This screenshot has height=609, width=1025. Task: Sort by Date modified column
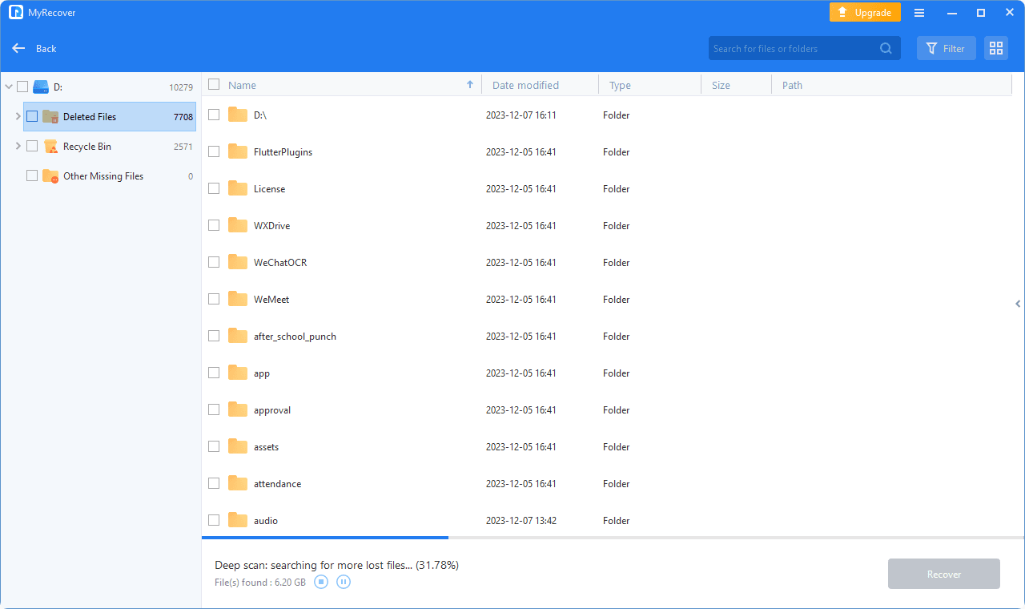pyautogui.click(x=525, y=85)
